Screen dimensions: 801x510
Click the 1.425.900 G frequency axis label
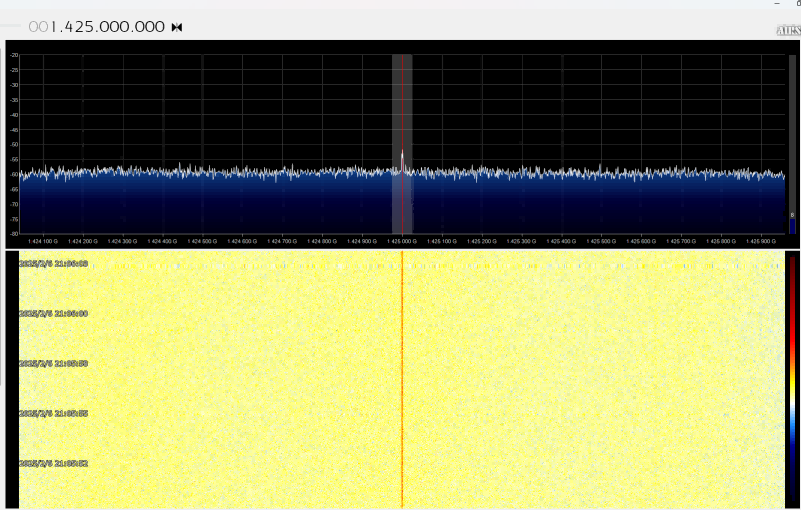tap(761, 241)
